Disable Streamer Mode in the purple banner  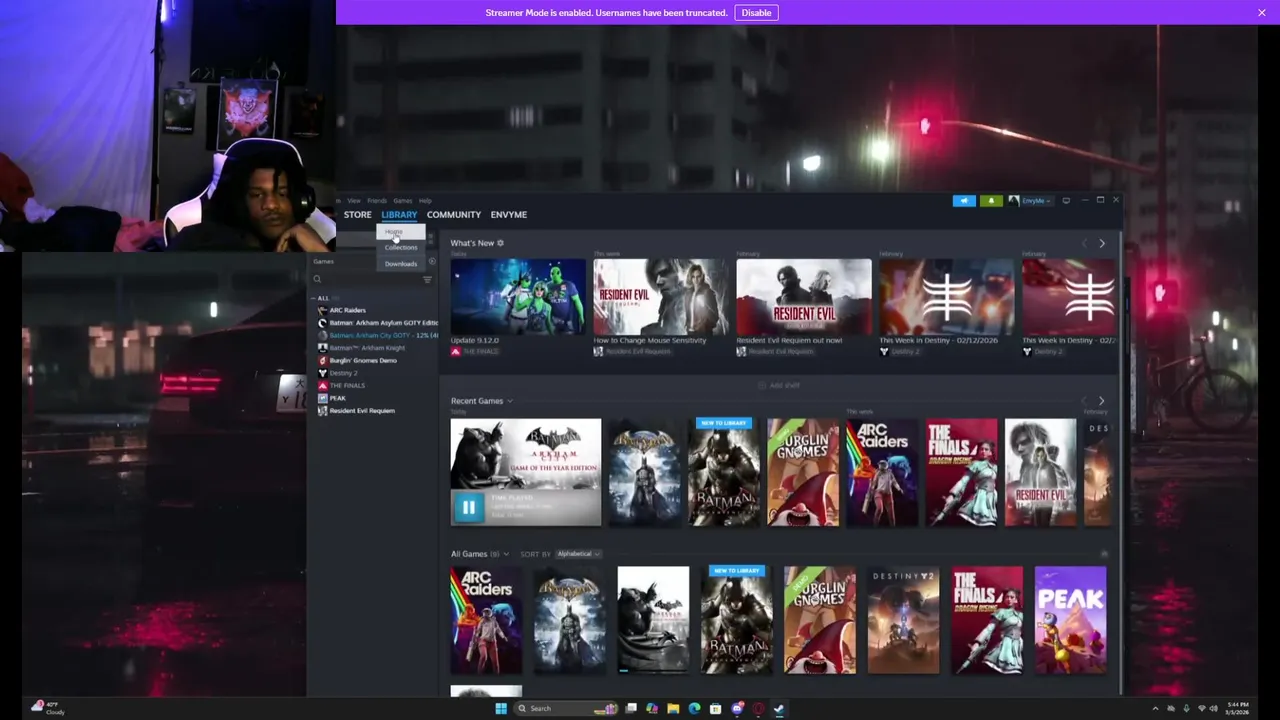click(756, 13)
